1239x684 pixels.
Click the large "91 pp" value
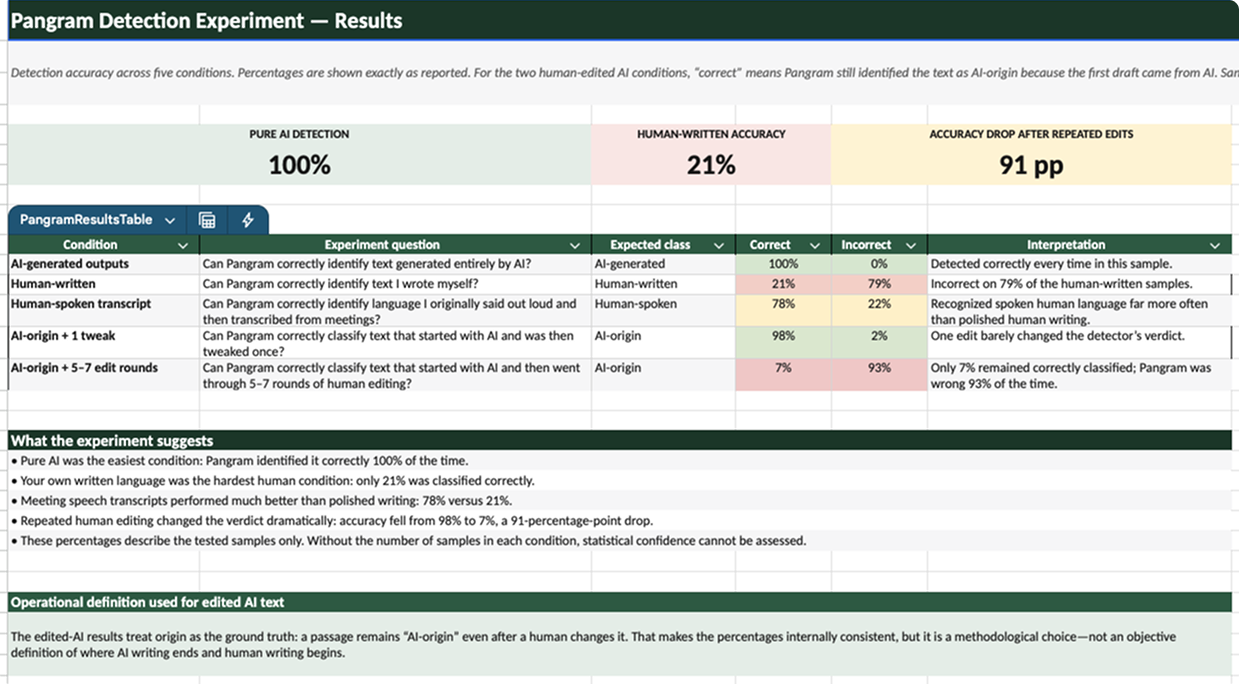click(1031, 165)
